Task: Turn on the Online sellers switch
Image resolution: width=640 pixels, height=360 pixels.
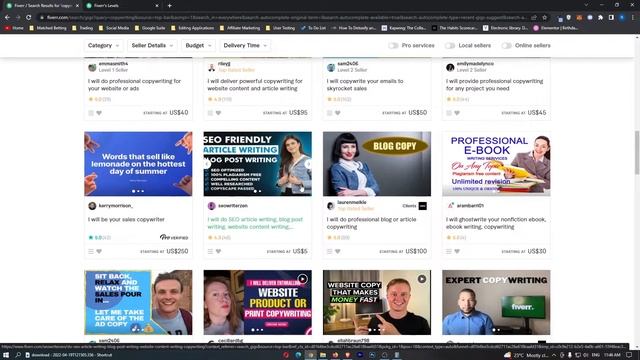Action: pos(507,46)
